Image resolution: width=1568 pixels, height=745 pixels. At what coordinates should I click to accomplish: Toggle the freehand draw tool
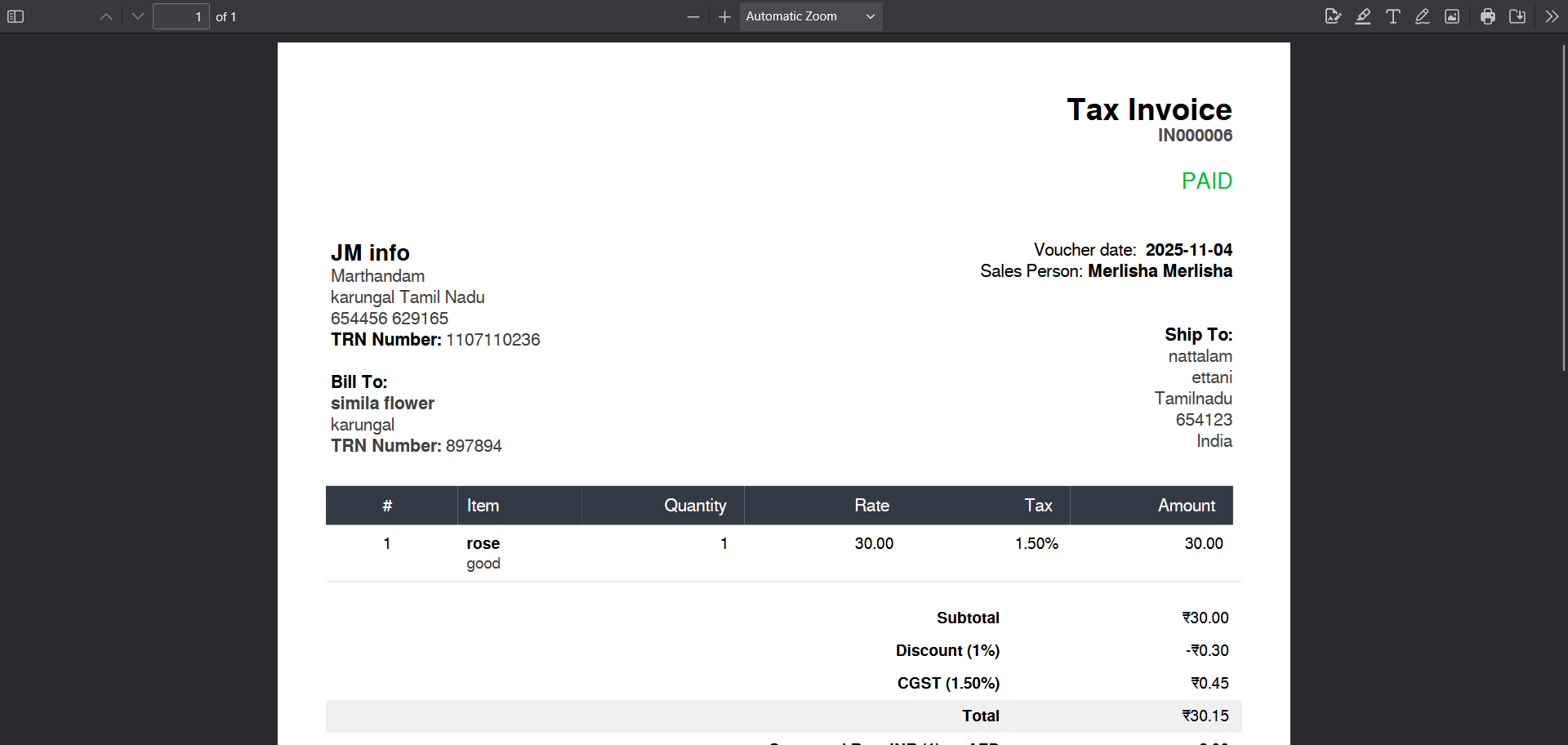(1423, 16)
